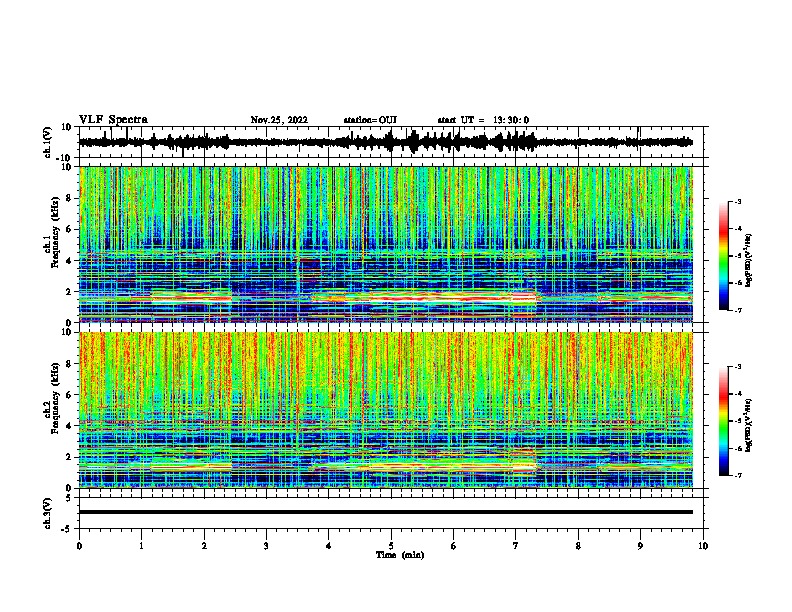Click the ch.2 "Frequency (kHz)" axis label

pyautogui.click(x=55, y=399)
